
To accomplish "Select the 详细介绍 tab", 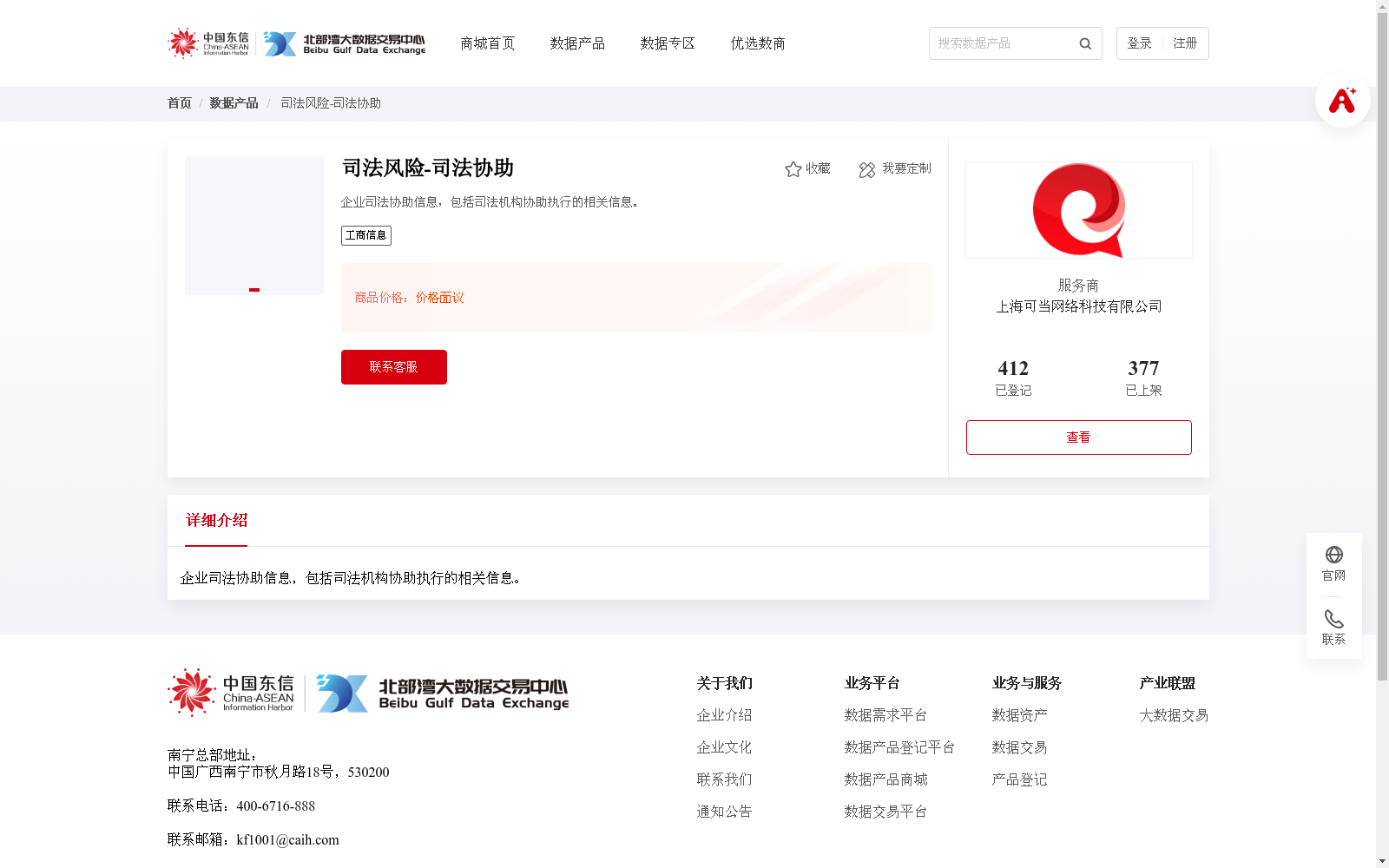I will point(216,521).
